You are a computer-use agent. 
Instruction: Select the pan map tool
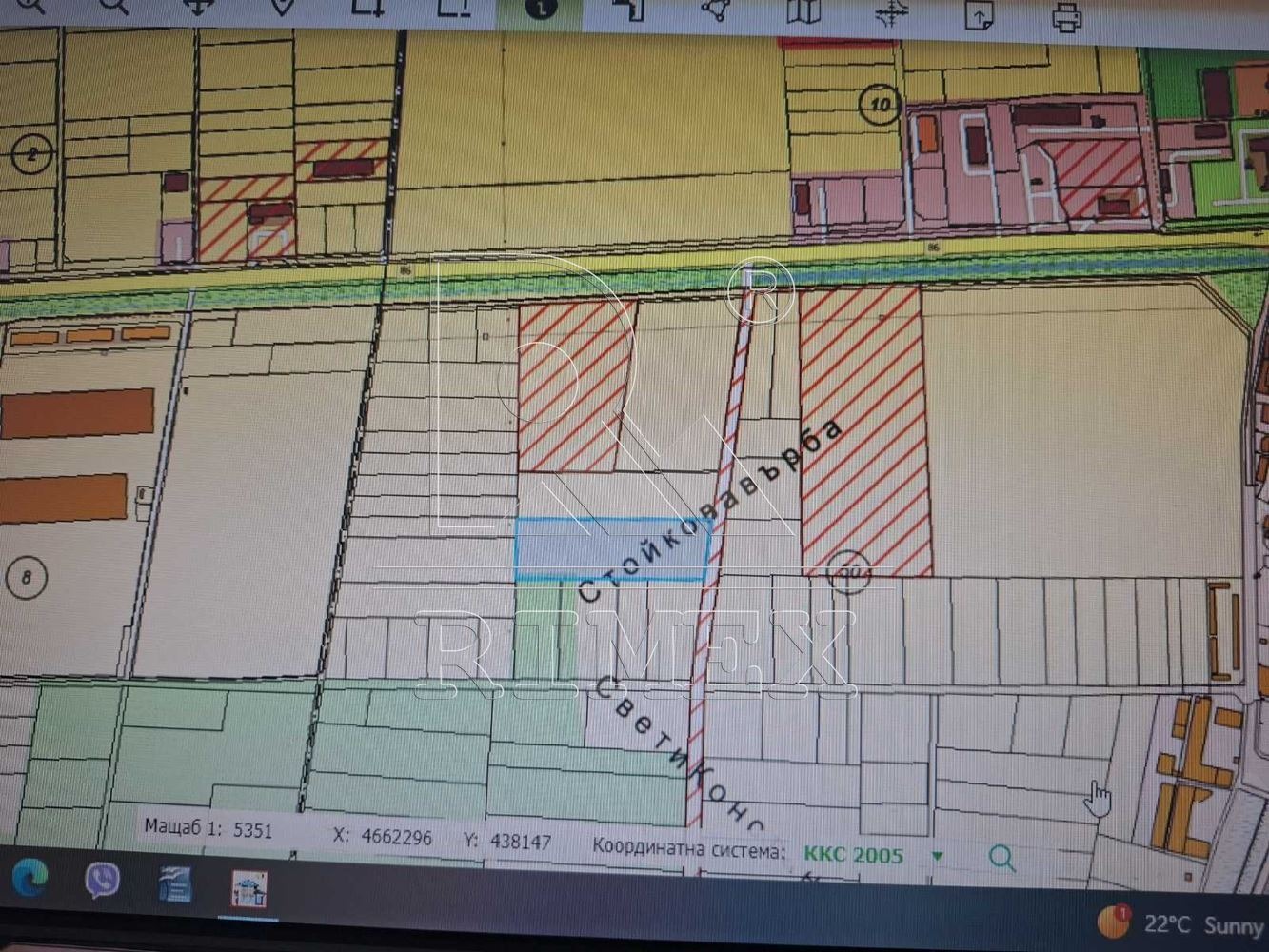click(198, 8)
